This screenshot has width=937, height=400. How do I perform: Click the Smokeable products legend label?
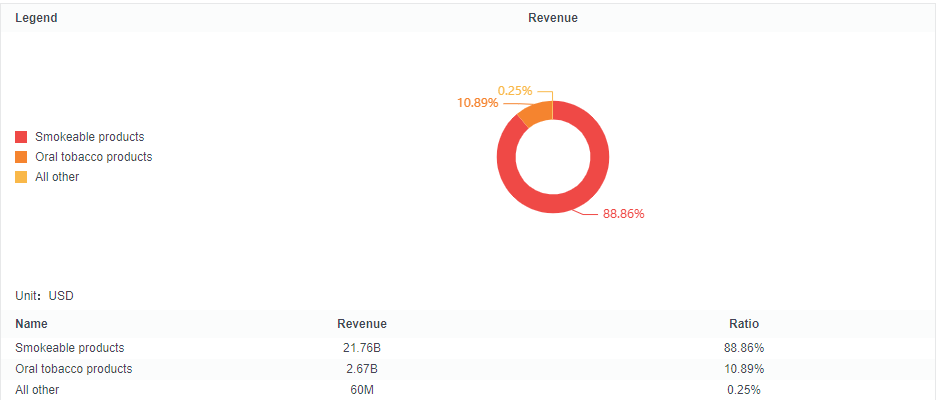coord(90,137)
